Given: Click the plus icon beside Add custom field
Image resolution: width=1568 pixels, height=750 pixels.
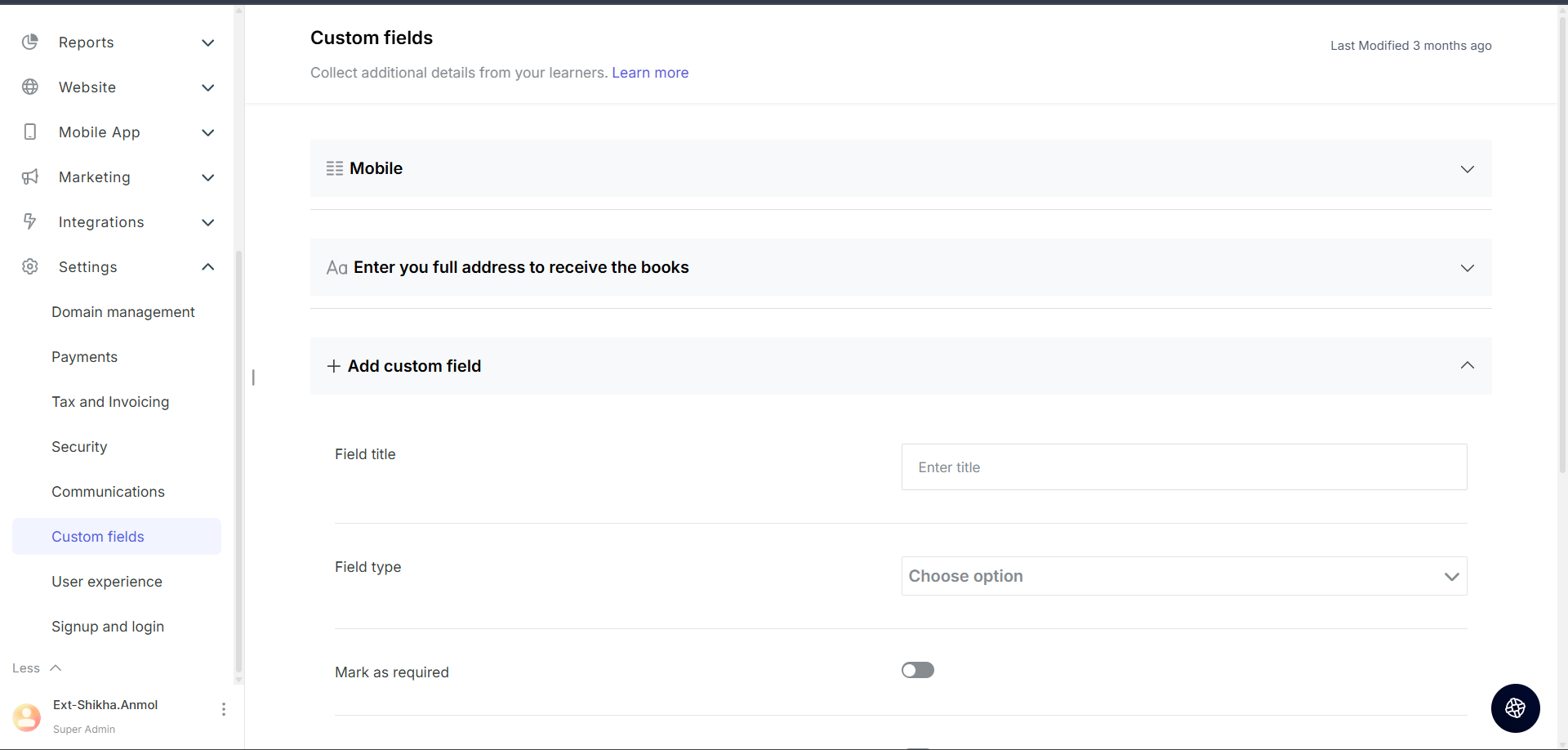Looking at the screenshot, I should [x=333, y=367].
